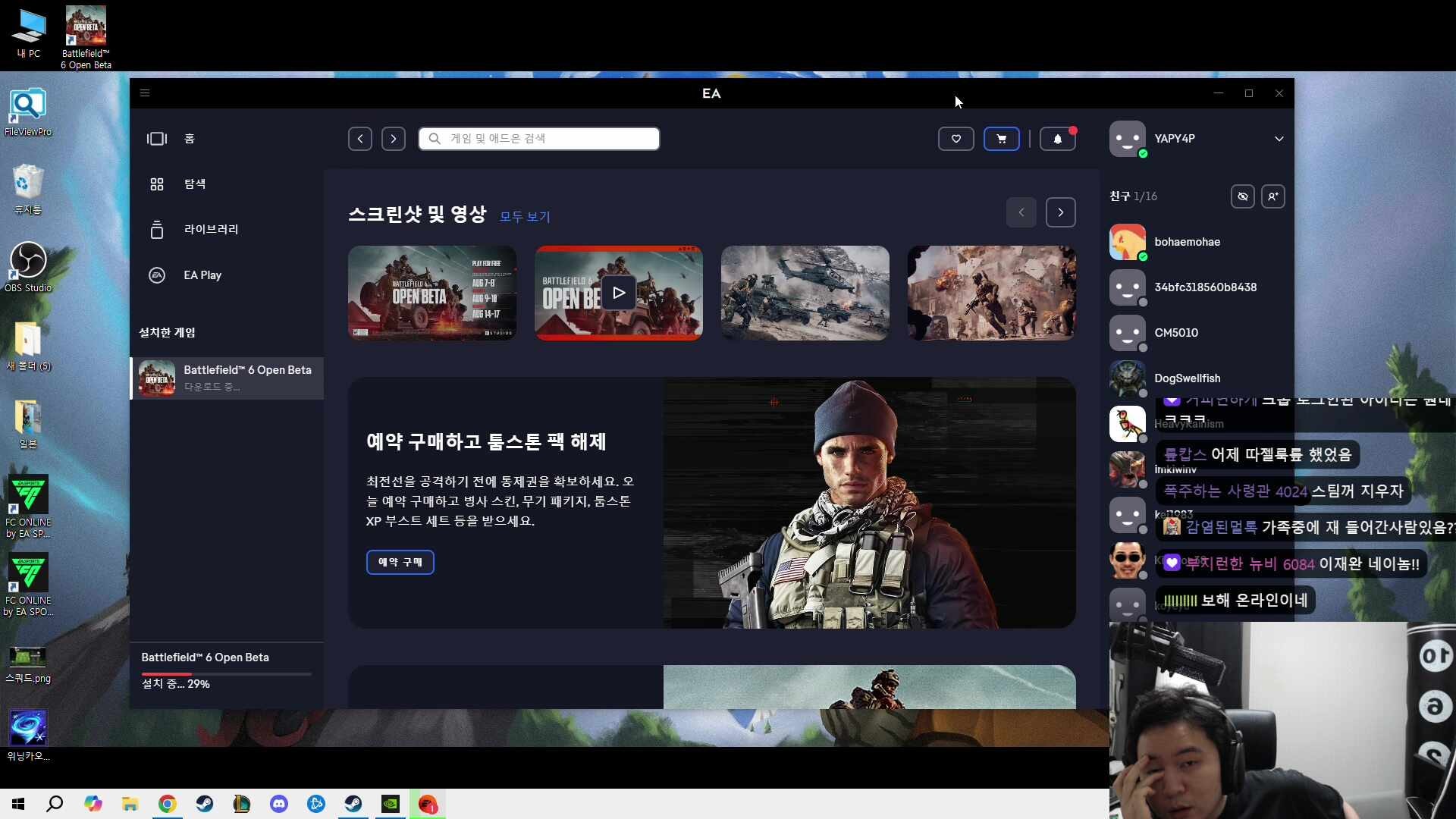Open 워닝카오 desktop icon

tap(28, 736)
